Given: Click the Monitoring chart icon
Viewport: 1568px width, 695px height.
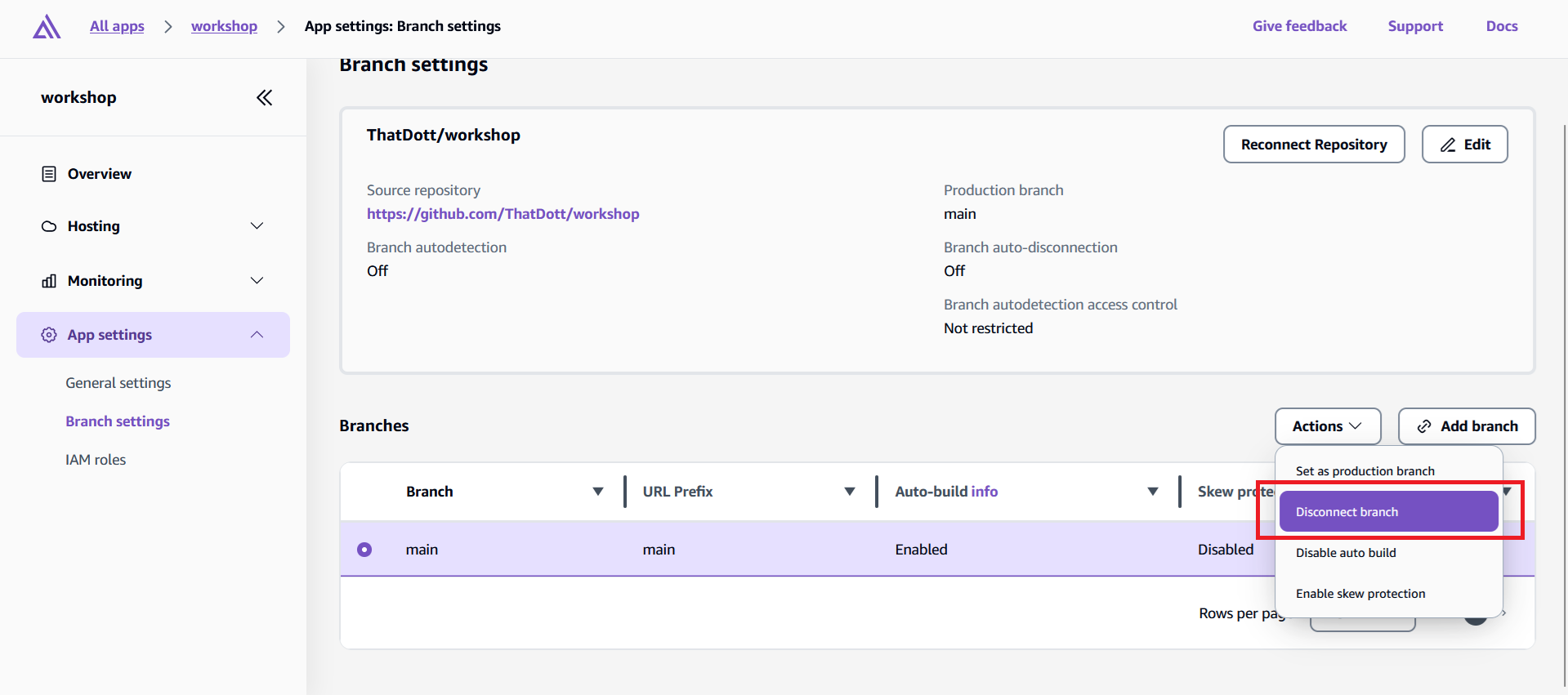Looking at the screenshot, I should point(49,281).
